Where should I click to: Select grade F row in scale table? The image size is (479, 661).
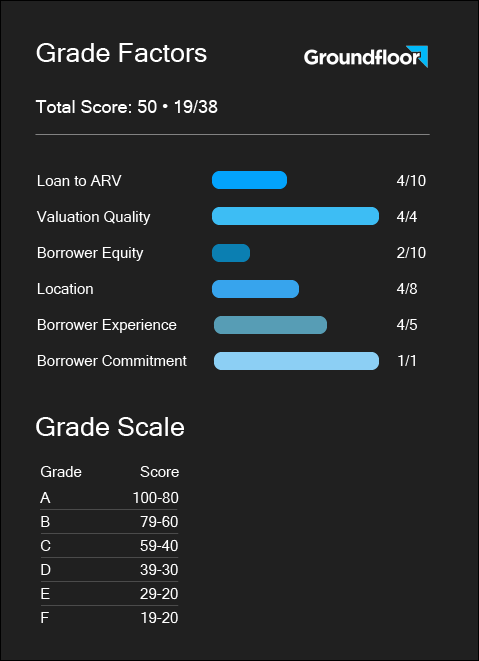point(109,618)
